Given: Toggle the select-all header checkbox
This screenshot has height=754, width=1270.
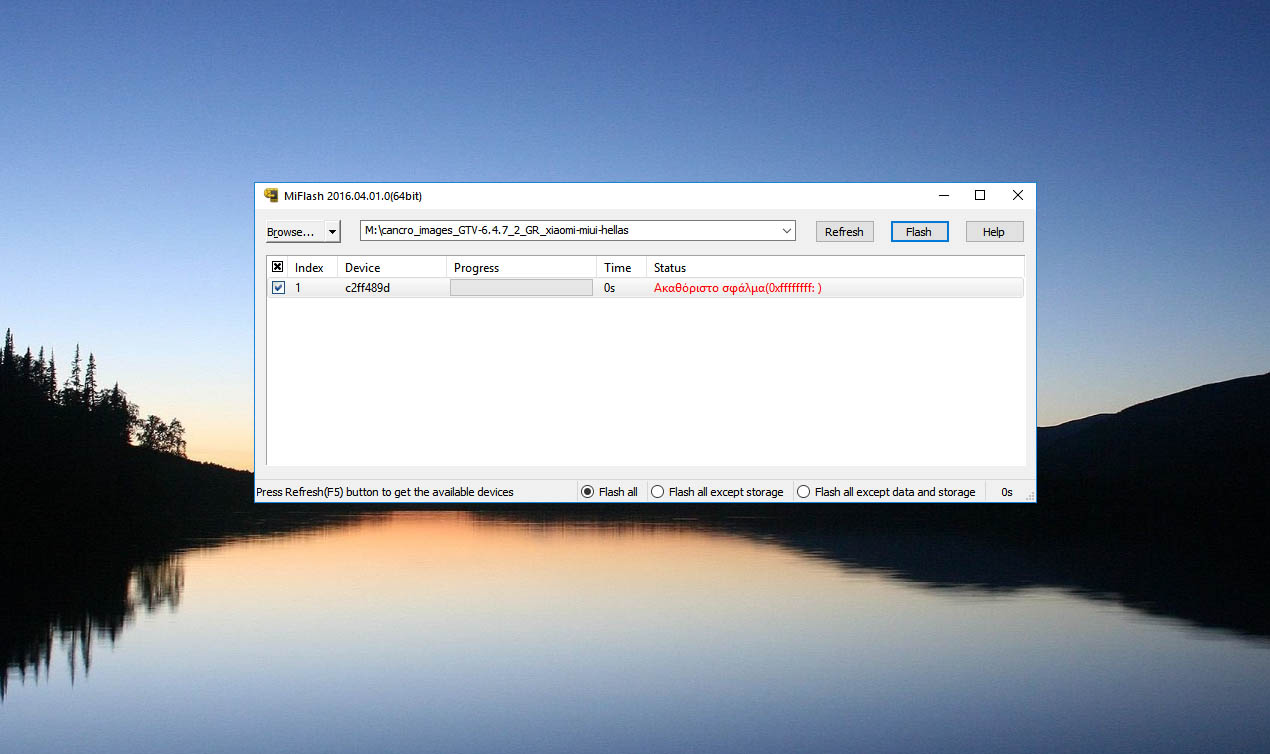Looking at the screenshot, I should (x=278, y=267).
